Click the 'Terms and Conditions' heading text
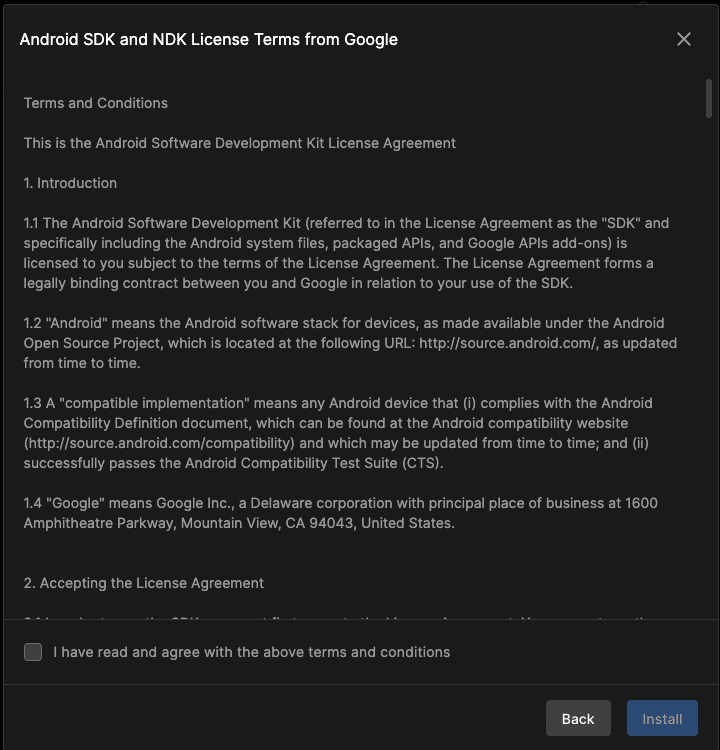The height and width of the screenshot is (750, 720). pos(96,103)
